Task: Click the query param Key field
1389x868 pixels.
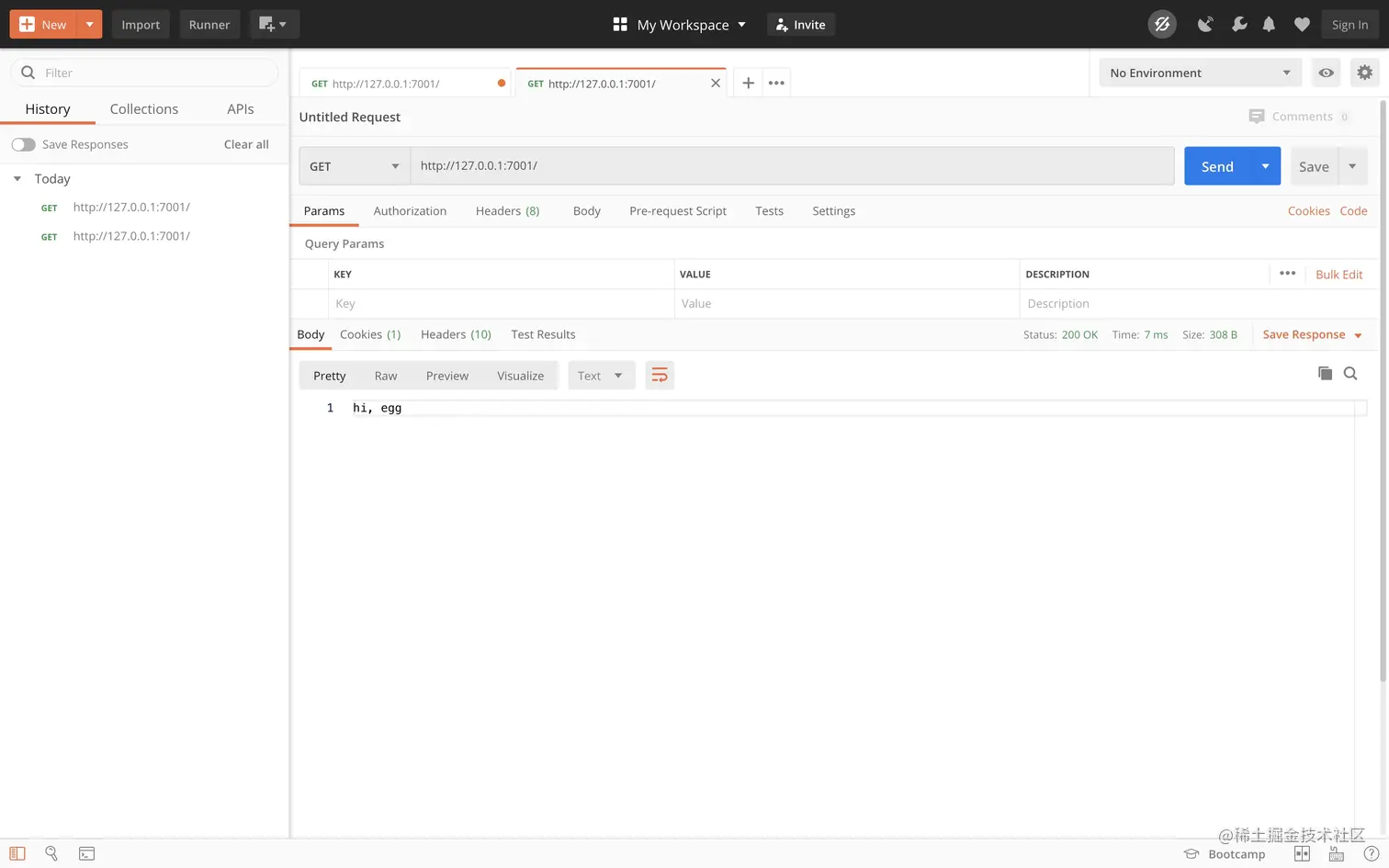Action: [501, 304]
